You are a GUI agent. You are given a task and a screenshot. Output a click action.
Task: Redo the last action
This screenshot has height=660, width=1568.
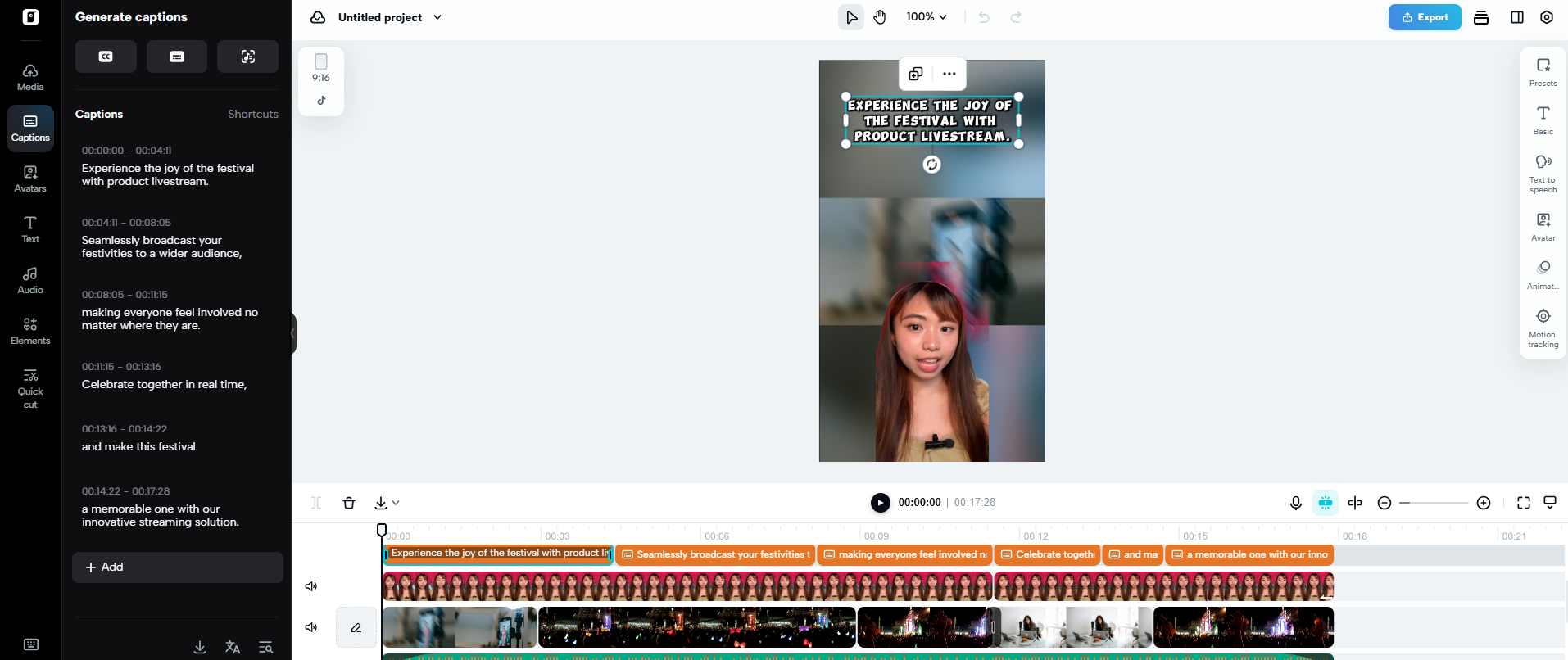(x=1016, y=17)
